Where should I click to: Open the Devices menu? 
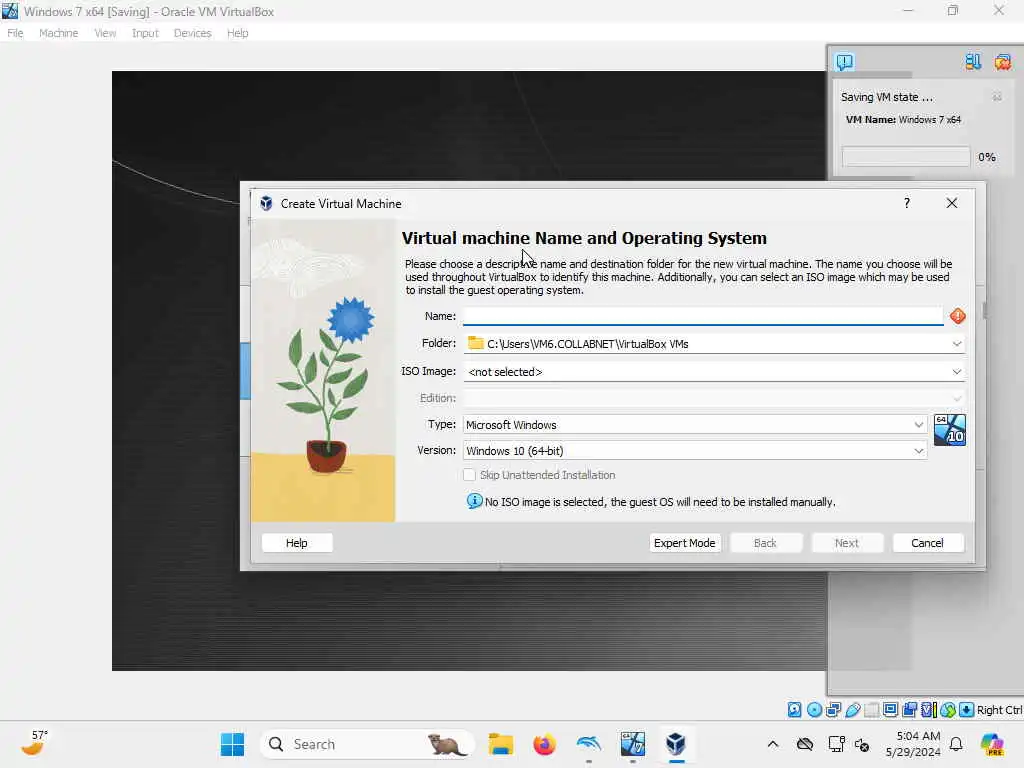click(192, 33)
